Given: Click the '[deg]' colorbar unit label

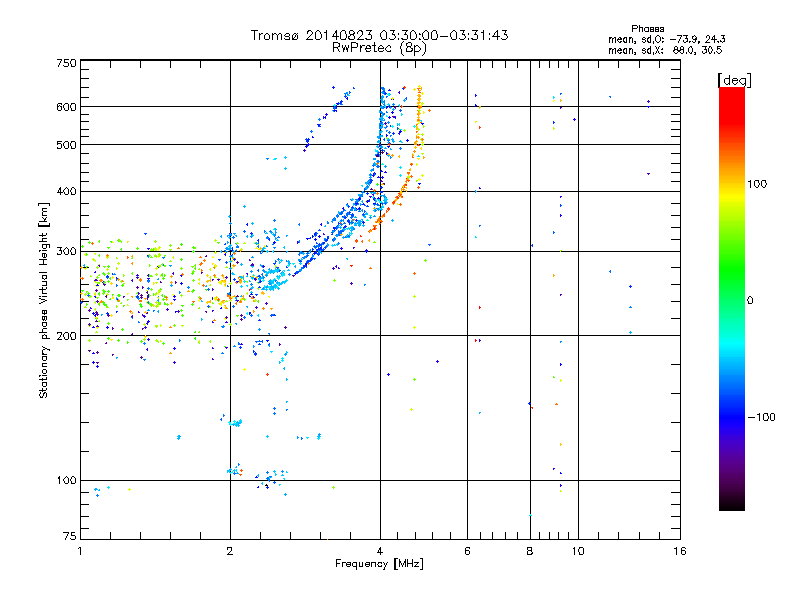Looking at the screenshot, I should click(734, 80).
